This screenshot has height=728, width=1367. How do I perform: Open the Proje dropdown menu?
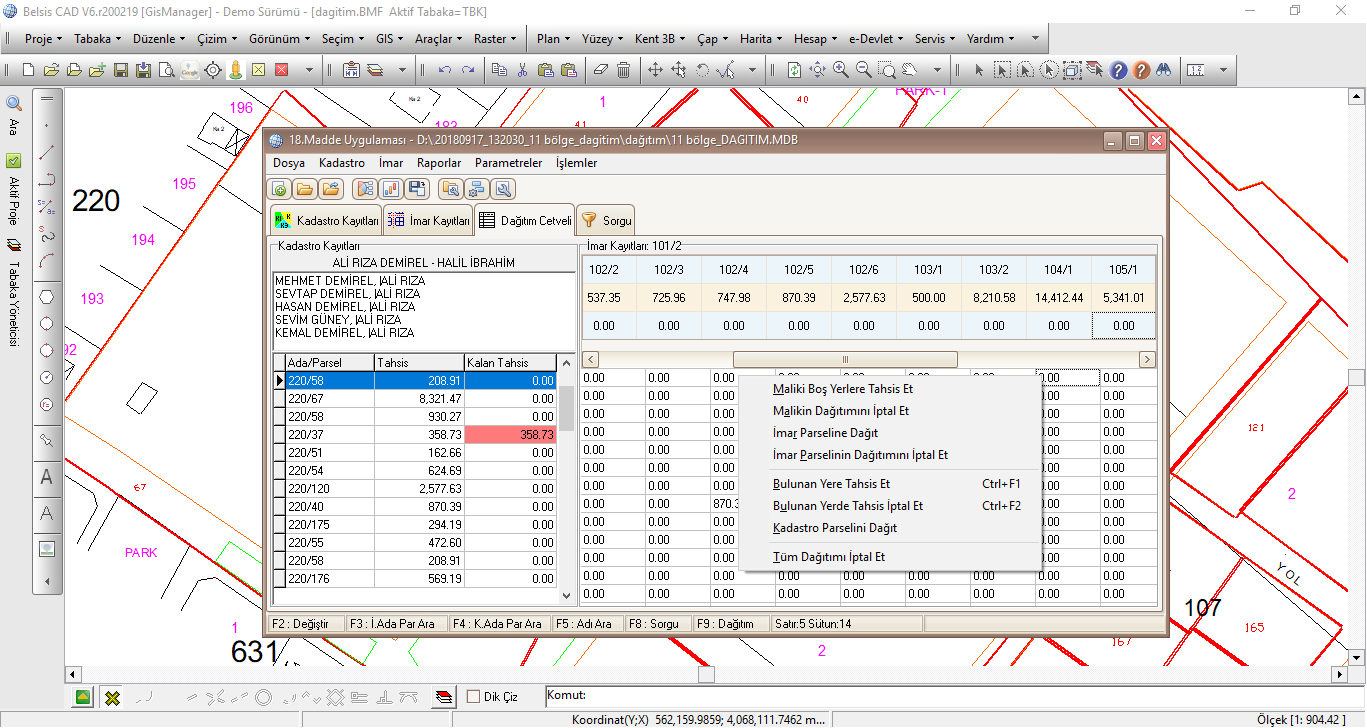pyautogui.click(x=45, y=39)
